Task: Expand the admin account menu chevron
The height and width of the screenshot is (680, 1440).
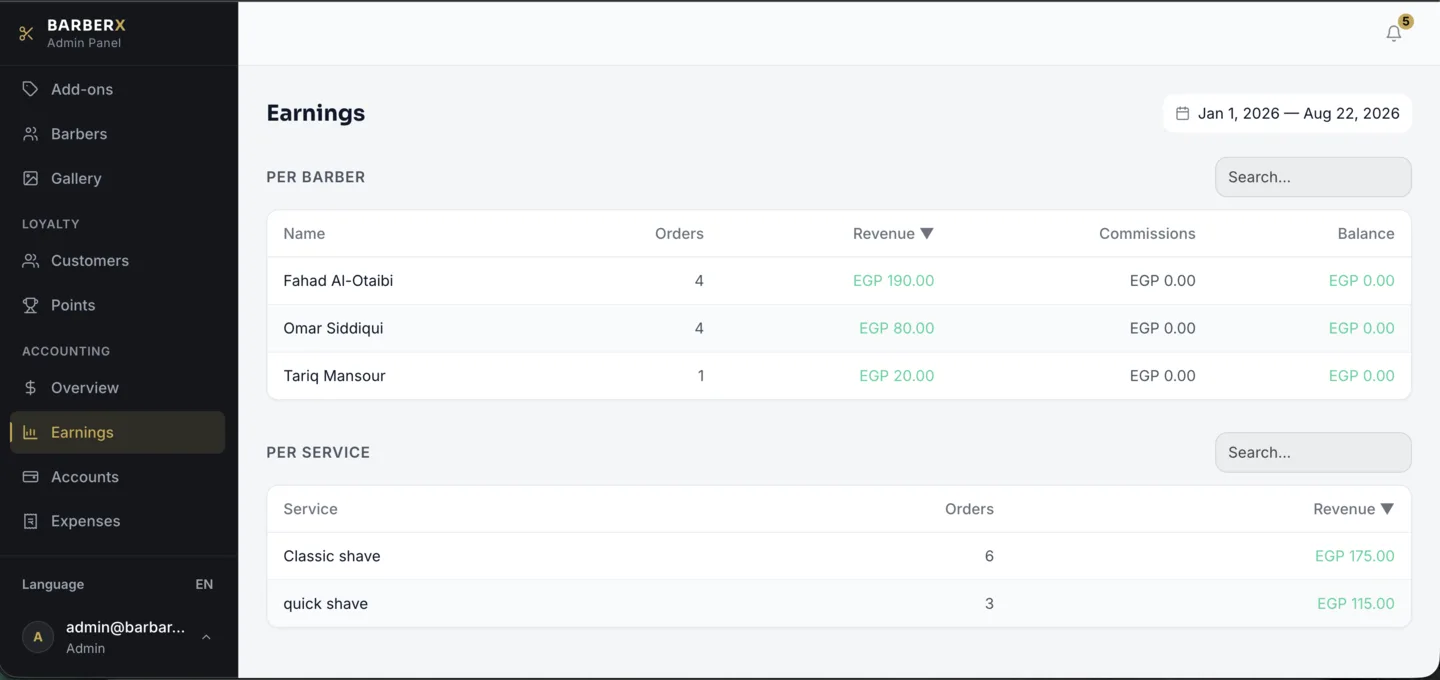Action: click(206, 637)
